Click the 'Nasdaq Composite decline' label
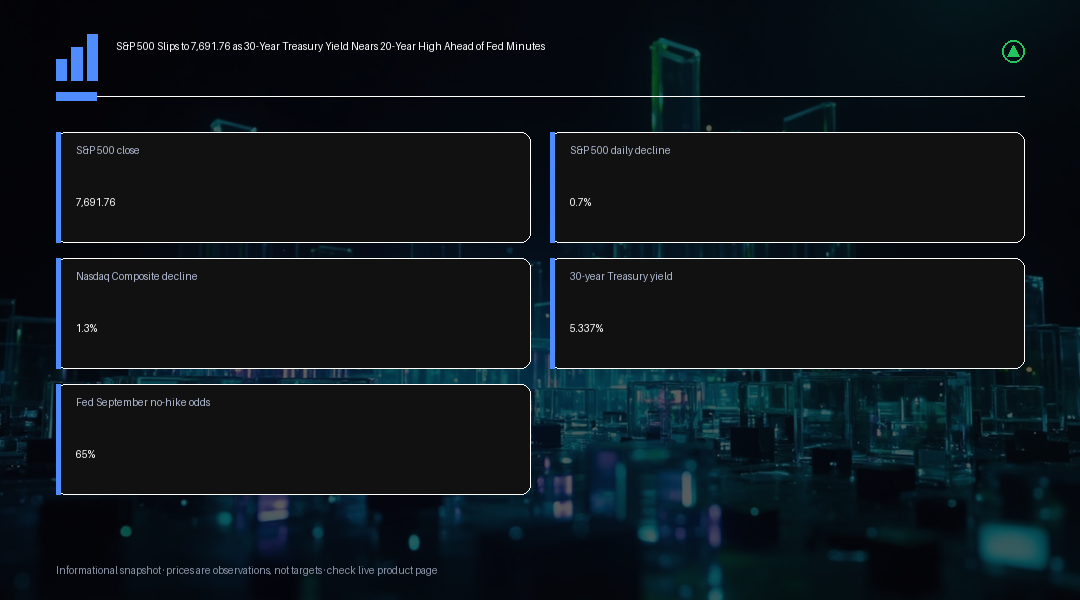This screenshot has width=1080, height=600. pos(136,276)
